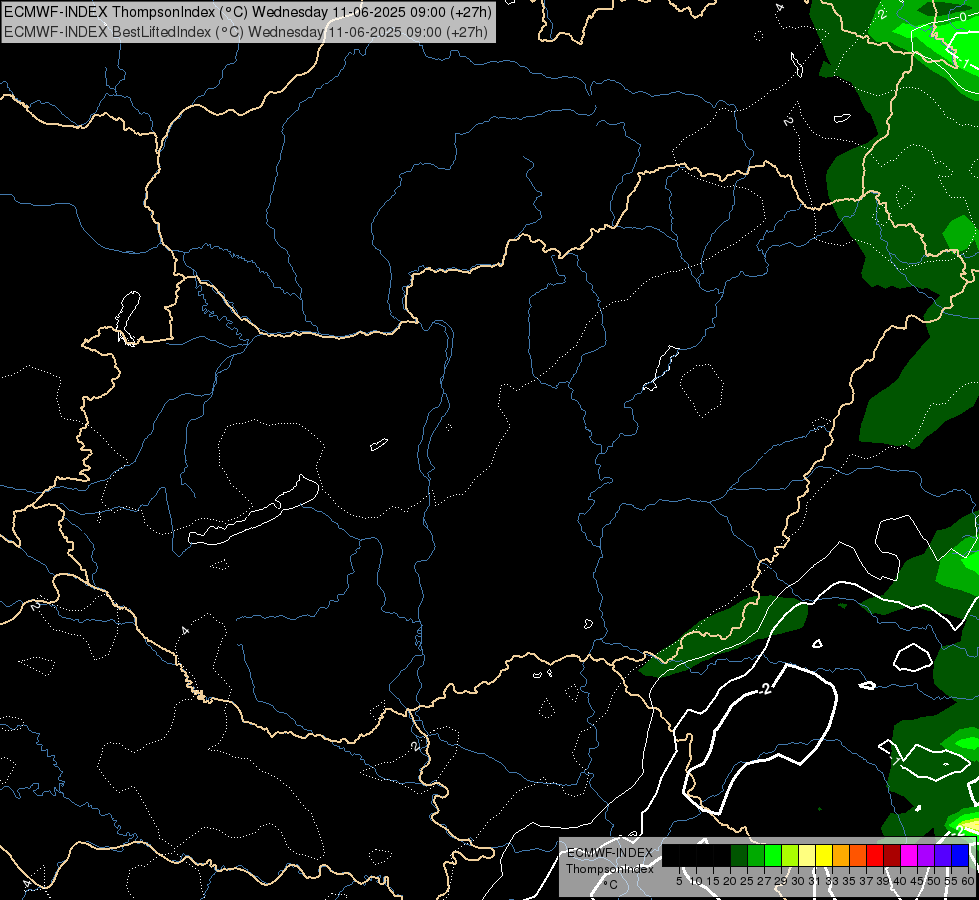Image resolution: width=979 pixels, height=900 pixels.
Task: Click the legend's ECMWF-INDEX label
Action: 610,853
